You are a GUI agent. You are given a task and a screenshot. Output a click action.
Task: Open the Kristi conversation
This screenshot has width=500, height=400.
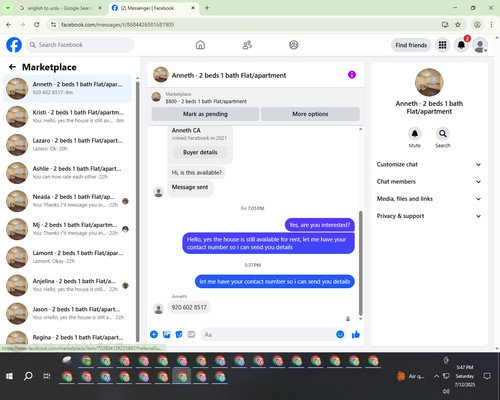click(67, 117)
